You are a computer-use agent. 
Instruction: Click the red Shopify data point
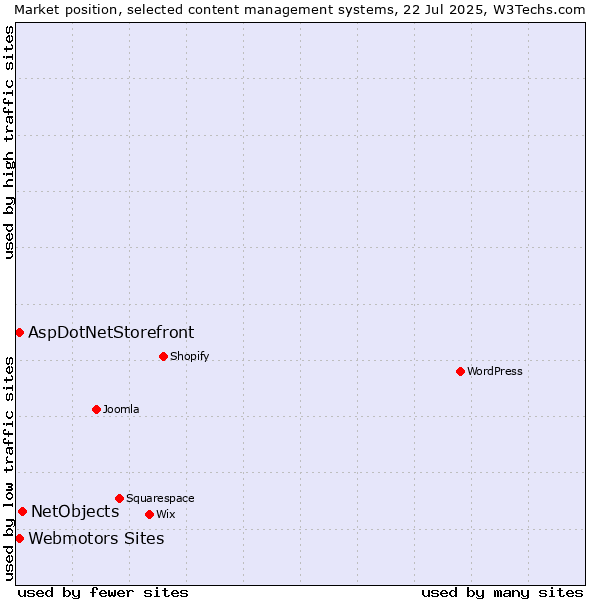[x=163, y=357]
